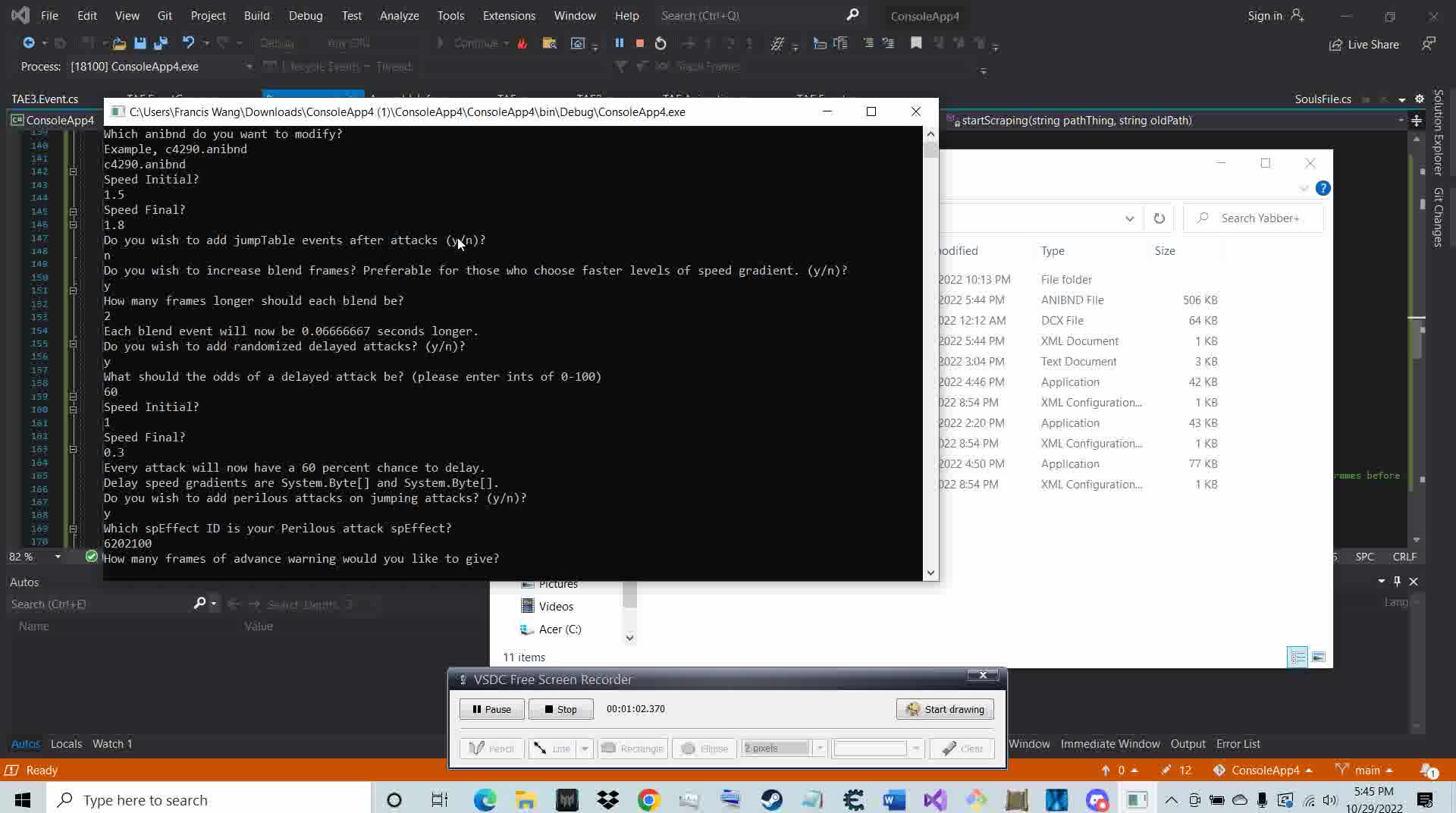Screen dimensions: 1456x813
Task: Click the Undo arrow in toolbar
Action: point(188,44)
